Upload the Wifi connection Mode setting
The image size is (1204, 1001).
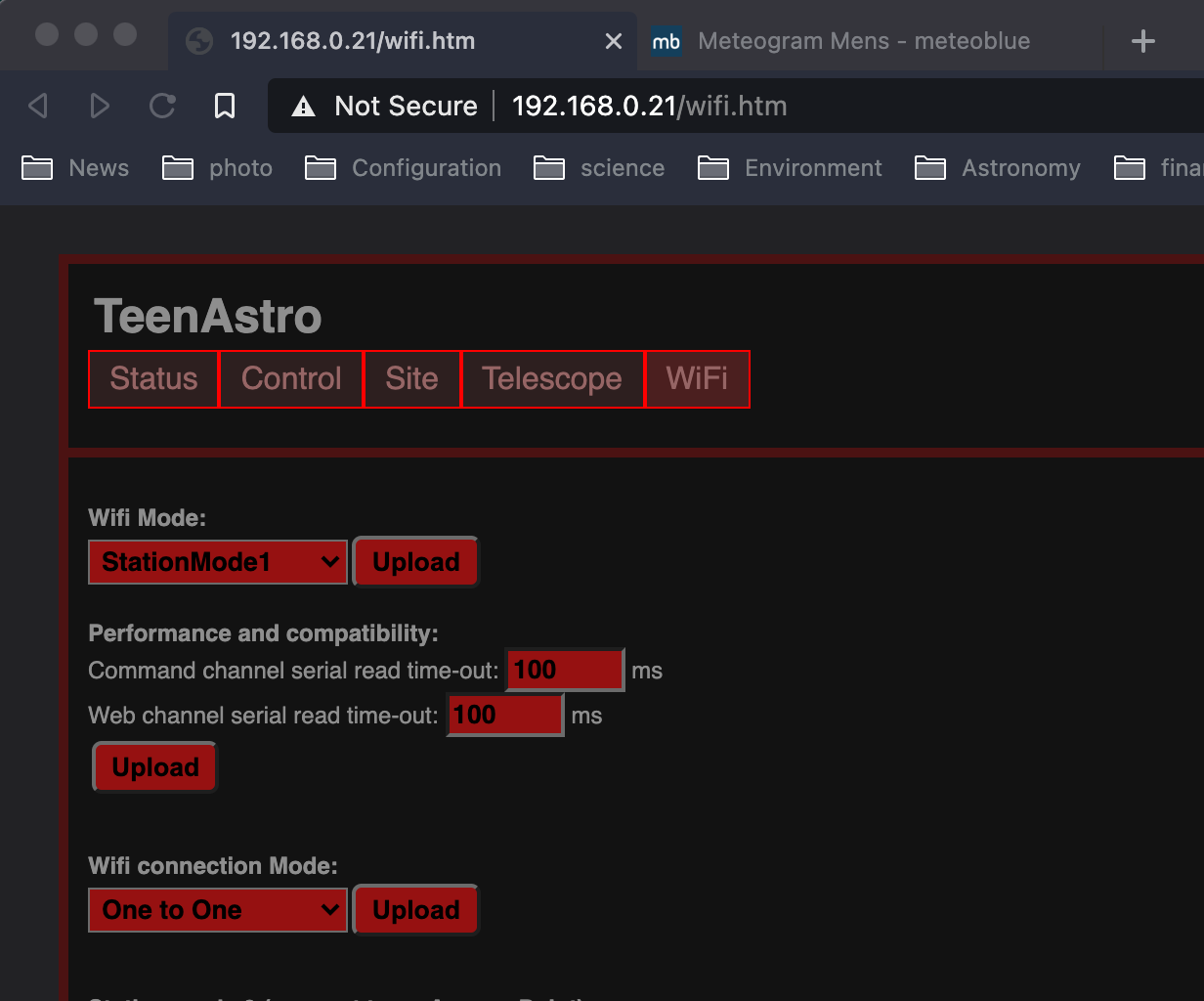pyautogui.click(x=416, y=910)
